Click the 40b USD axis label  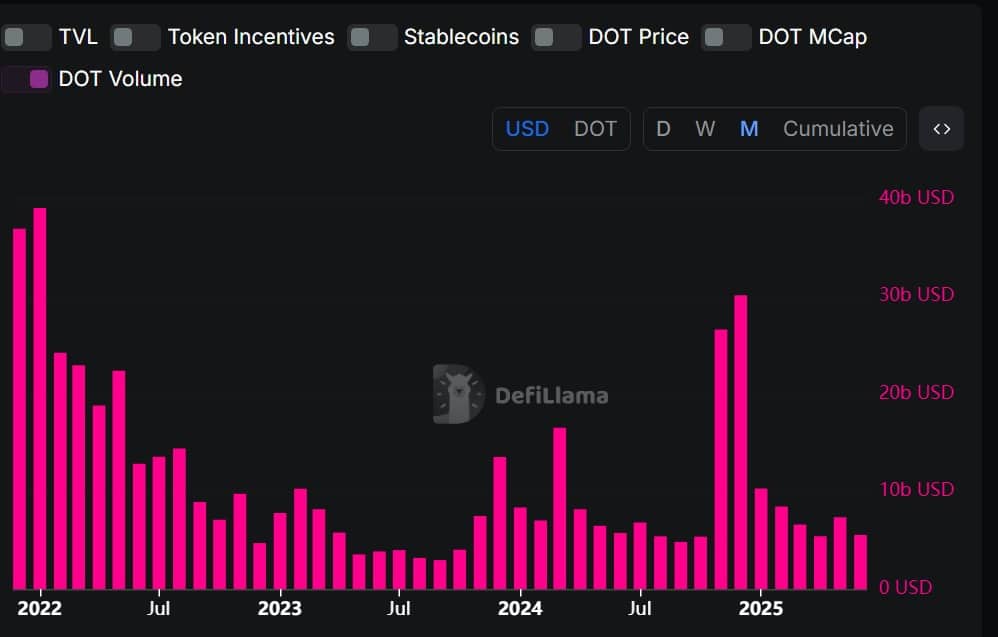tap(915, 197)
